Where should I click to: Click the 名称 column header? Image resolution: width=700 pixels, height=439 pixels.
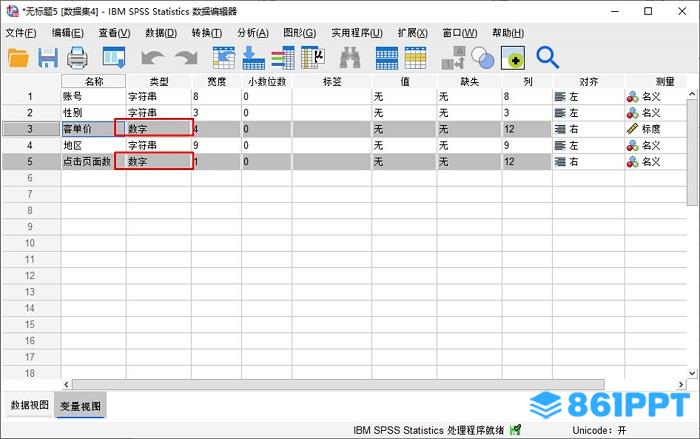pos(94,81)
